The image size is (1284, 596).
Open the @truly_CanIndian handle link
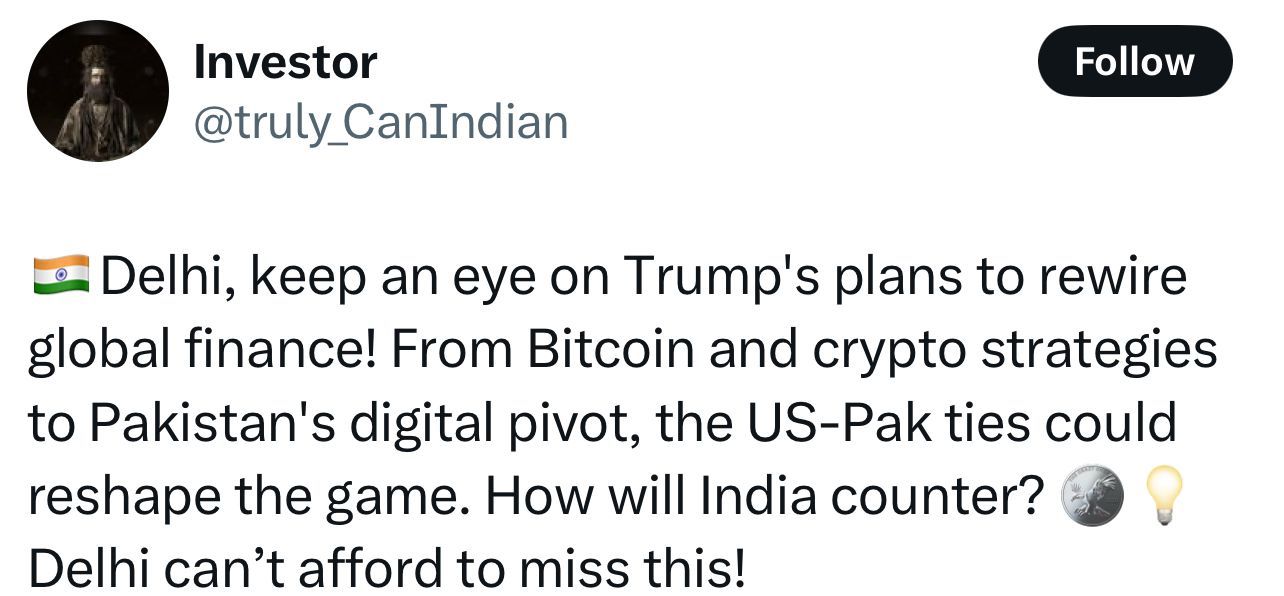pos(380,122)
